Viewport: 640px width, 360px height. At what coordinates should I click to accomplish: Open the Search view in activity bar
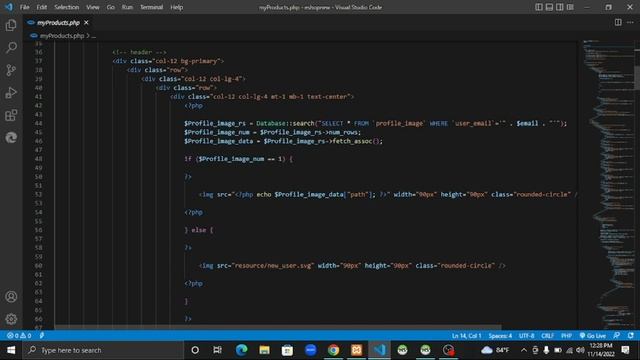11,48
